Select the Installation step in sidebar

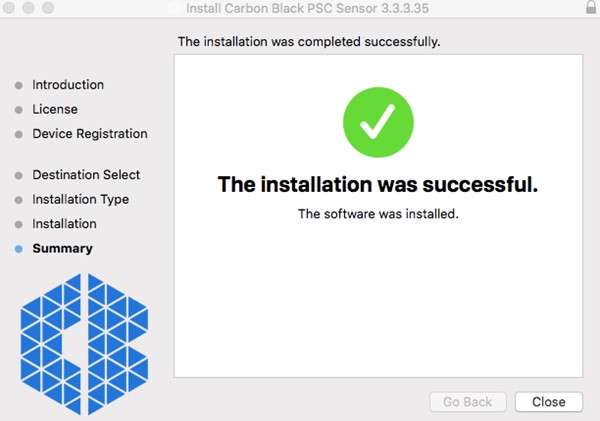click(x=64, y=224)
